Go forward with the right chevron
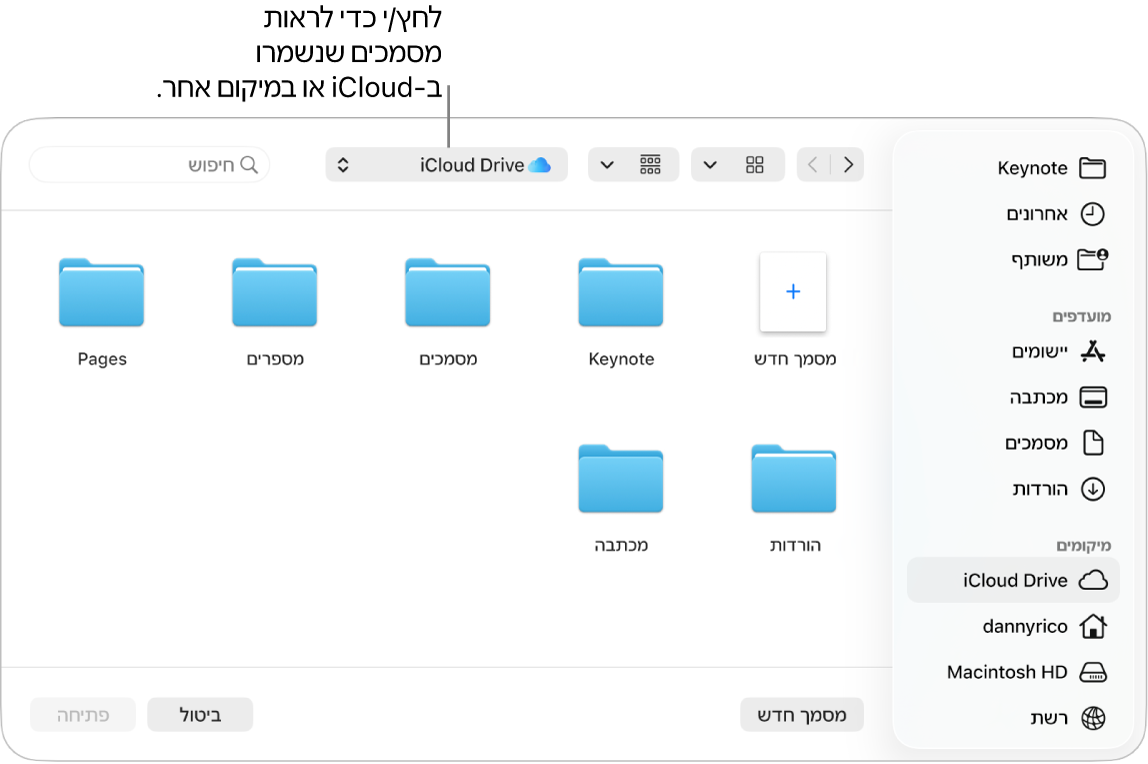 pos(848,165)
